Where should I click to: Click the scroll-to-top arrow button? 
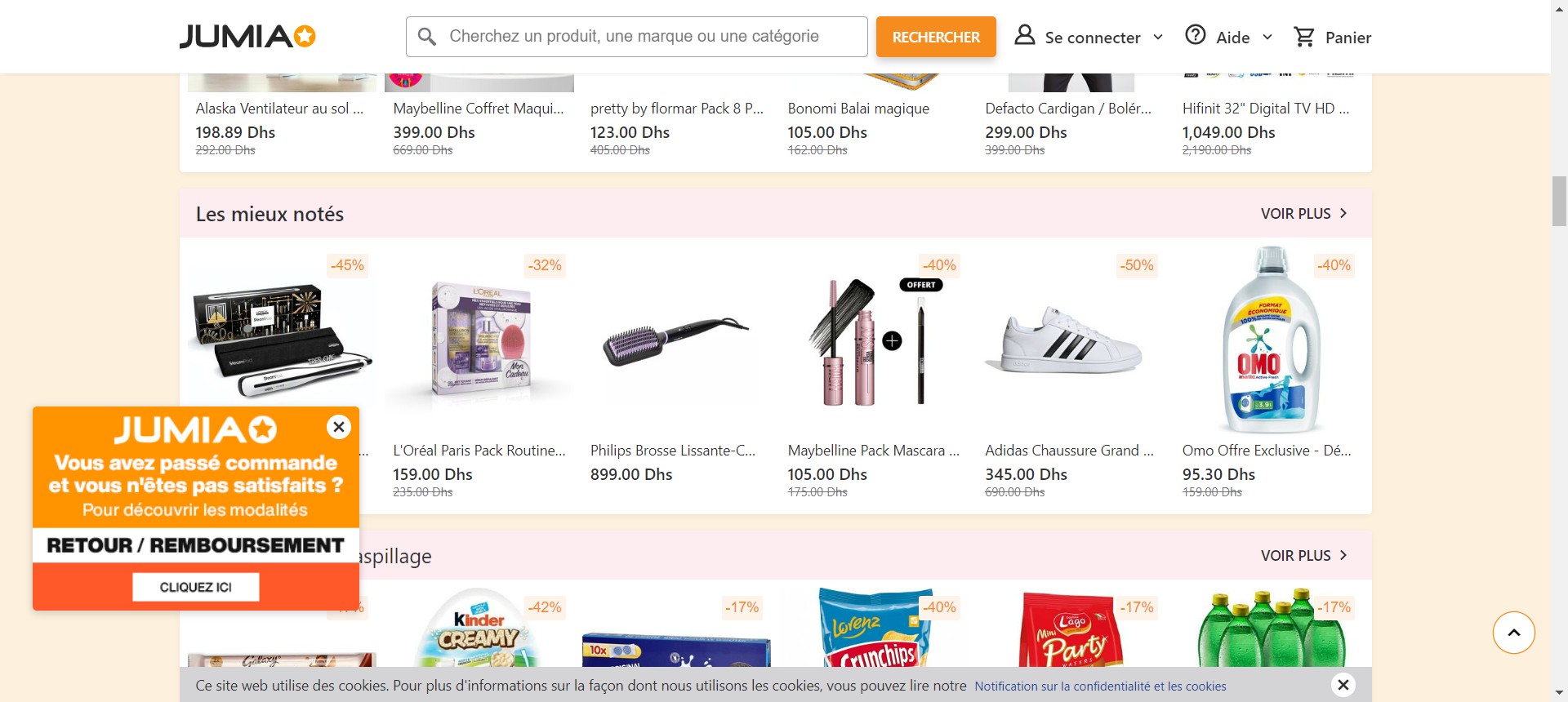(1513, 633)
